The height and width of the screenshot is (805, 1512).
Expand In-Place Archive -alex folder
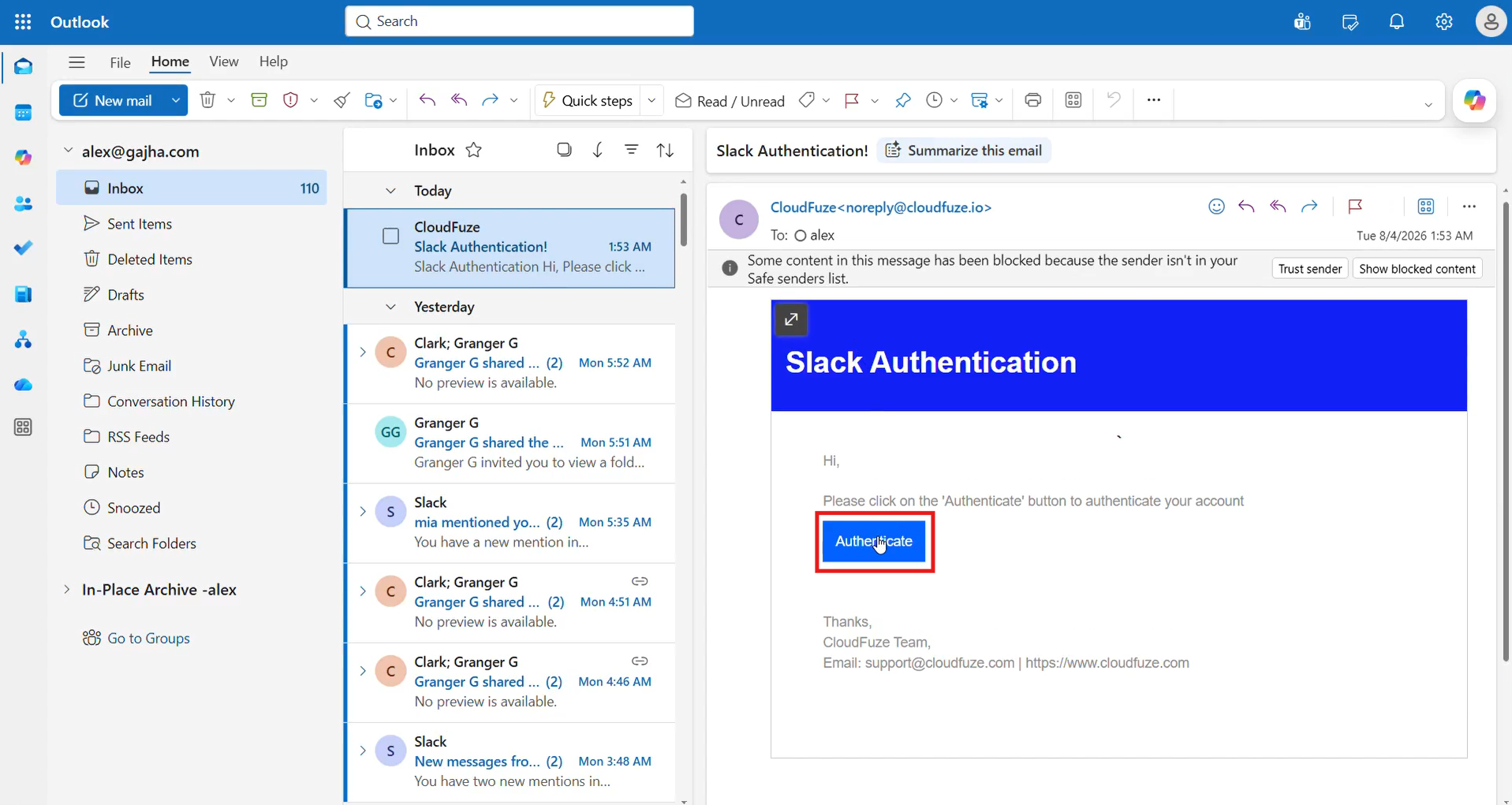[x=67, y=590]
